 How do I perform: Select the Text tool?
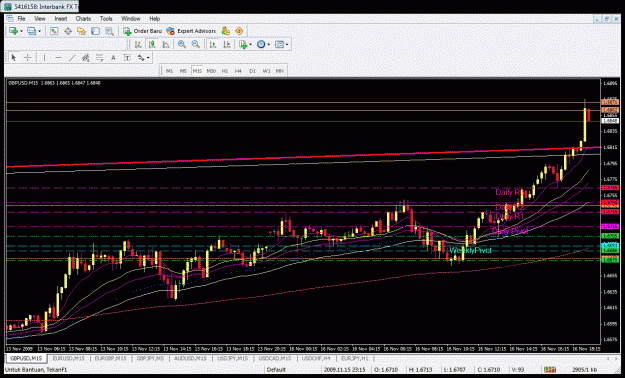113,58
